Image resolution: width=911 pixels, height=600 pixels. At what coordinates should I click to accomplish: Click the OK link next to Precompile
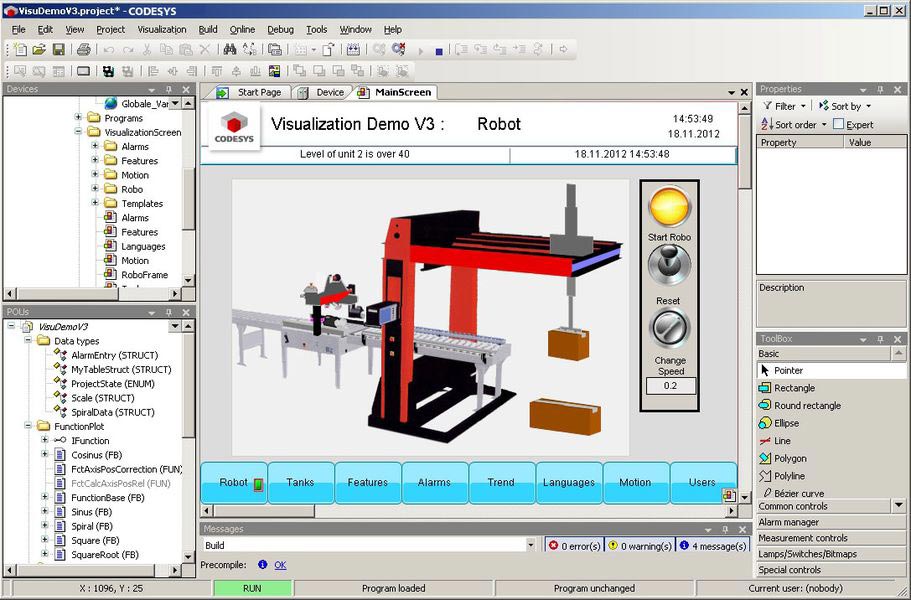click(280, 565)
